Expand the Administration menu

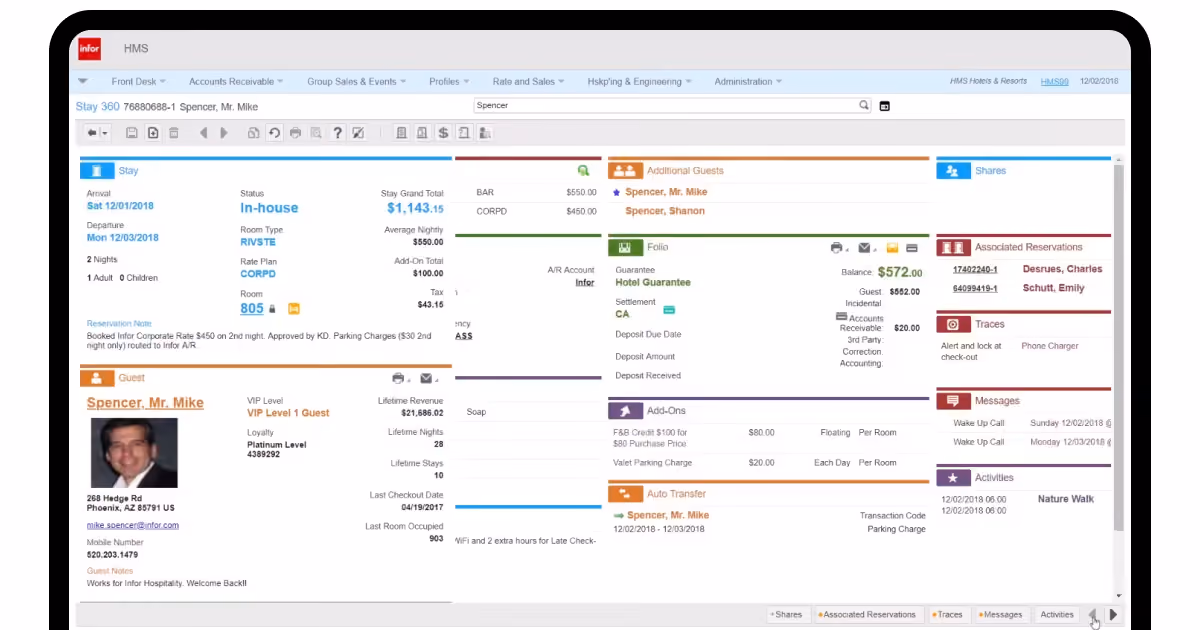[748, 82]
